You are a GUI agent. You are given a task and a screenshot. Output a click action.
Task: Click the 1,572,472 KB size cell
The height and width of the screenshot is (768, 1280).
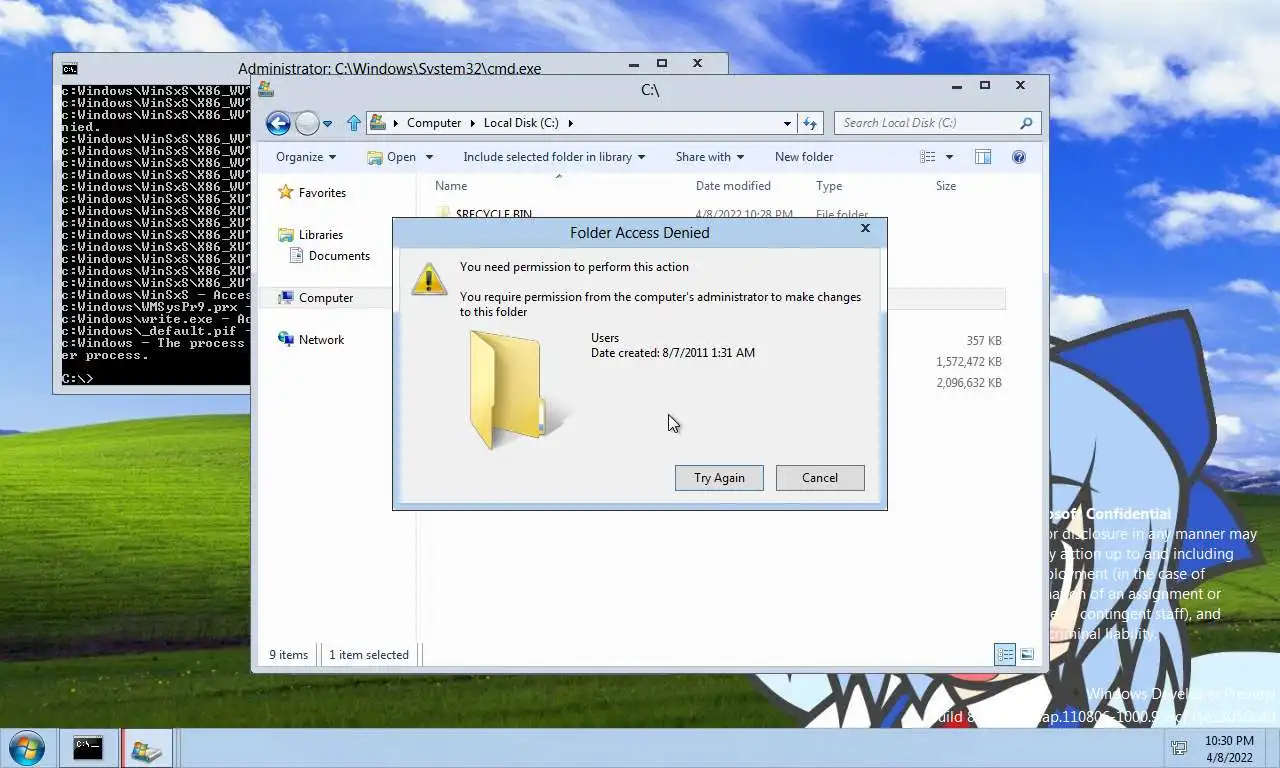[x=969, y=362]
